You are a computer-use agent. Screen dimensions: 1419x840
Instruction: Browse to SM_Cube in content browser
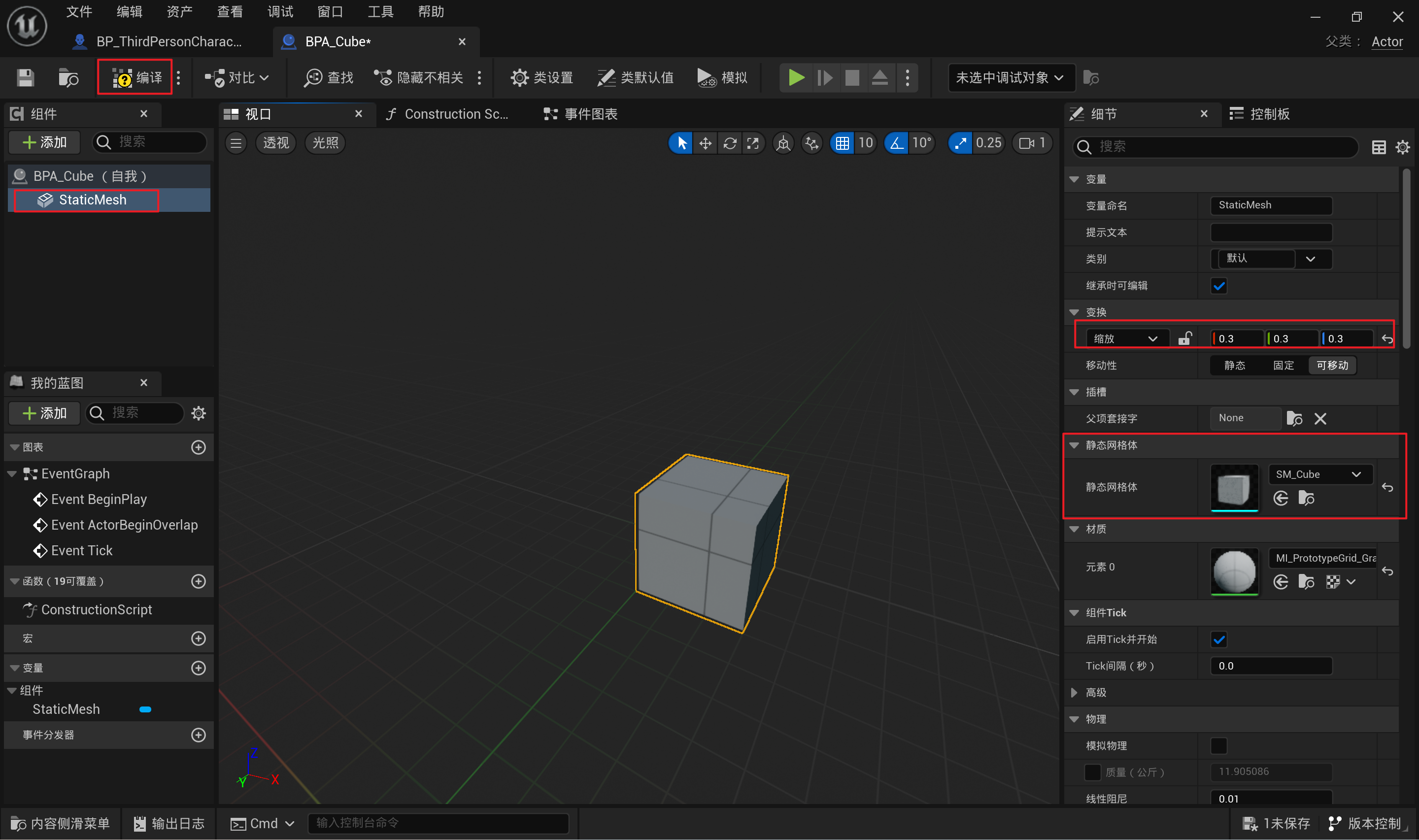coord(1306,498)
